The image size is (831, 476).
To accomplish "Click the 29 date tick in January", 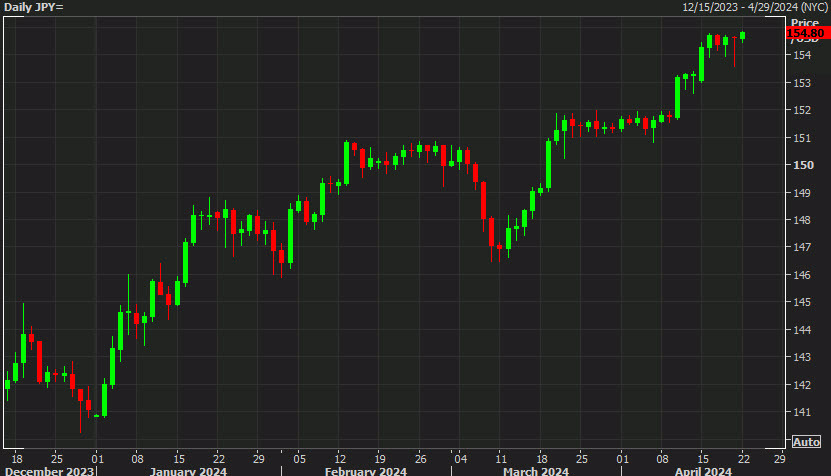I will click(258, 459).
